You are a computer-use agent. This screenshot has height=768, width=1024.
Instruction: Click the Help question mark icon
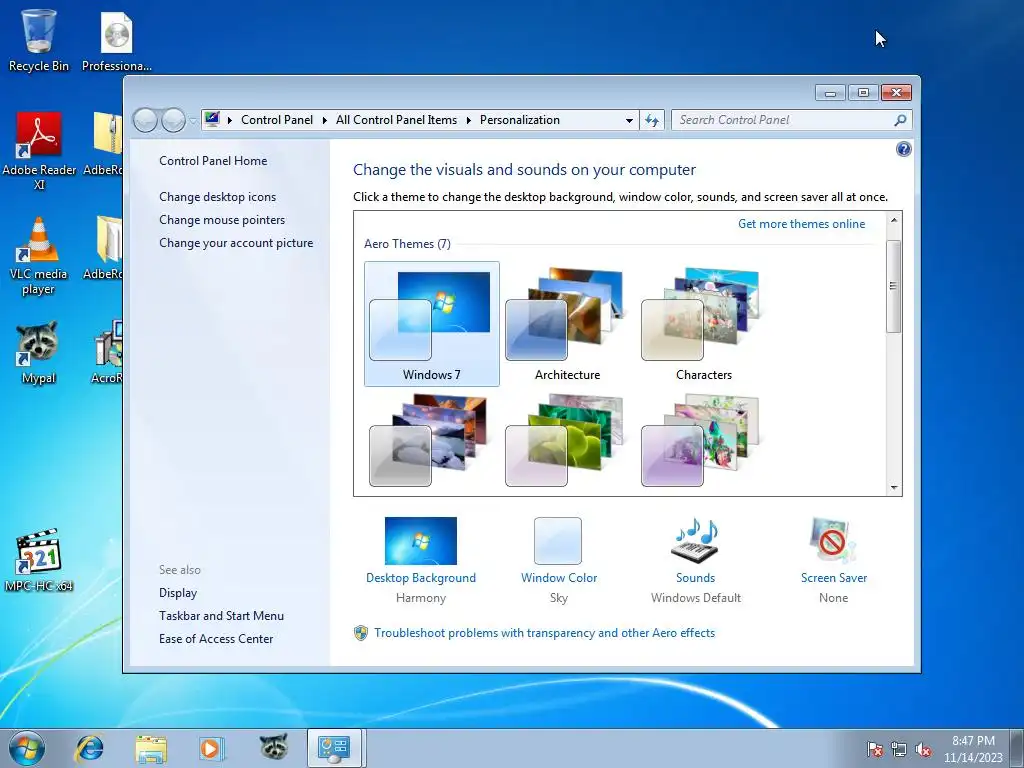click(x=903, y=150)
